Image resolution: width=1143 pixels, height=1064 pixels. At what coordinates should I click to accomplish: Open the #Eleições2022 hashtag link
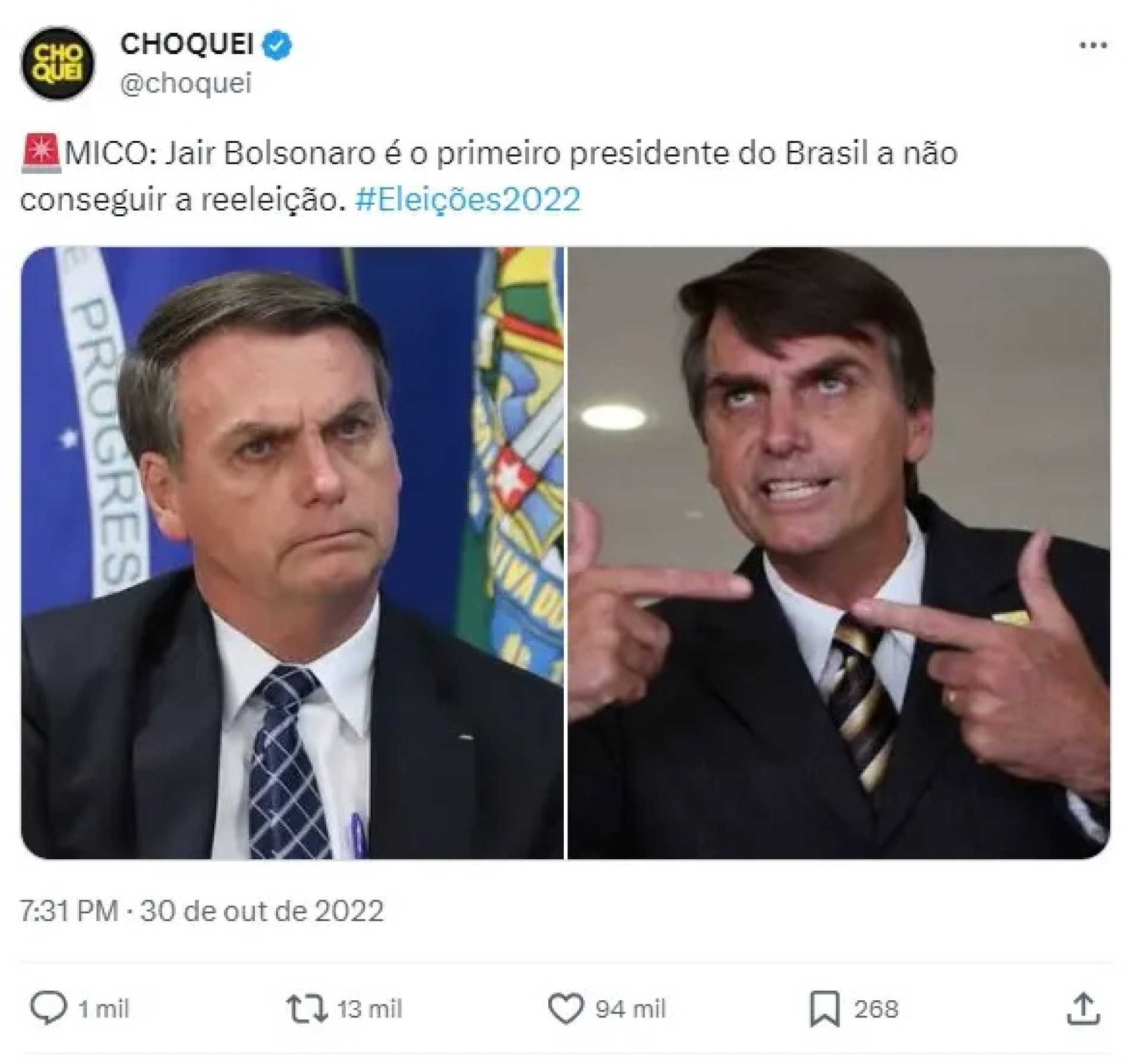point(467,199)
